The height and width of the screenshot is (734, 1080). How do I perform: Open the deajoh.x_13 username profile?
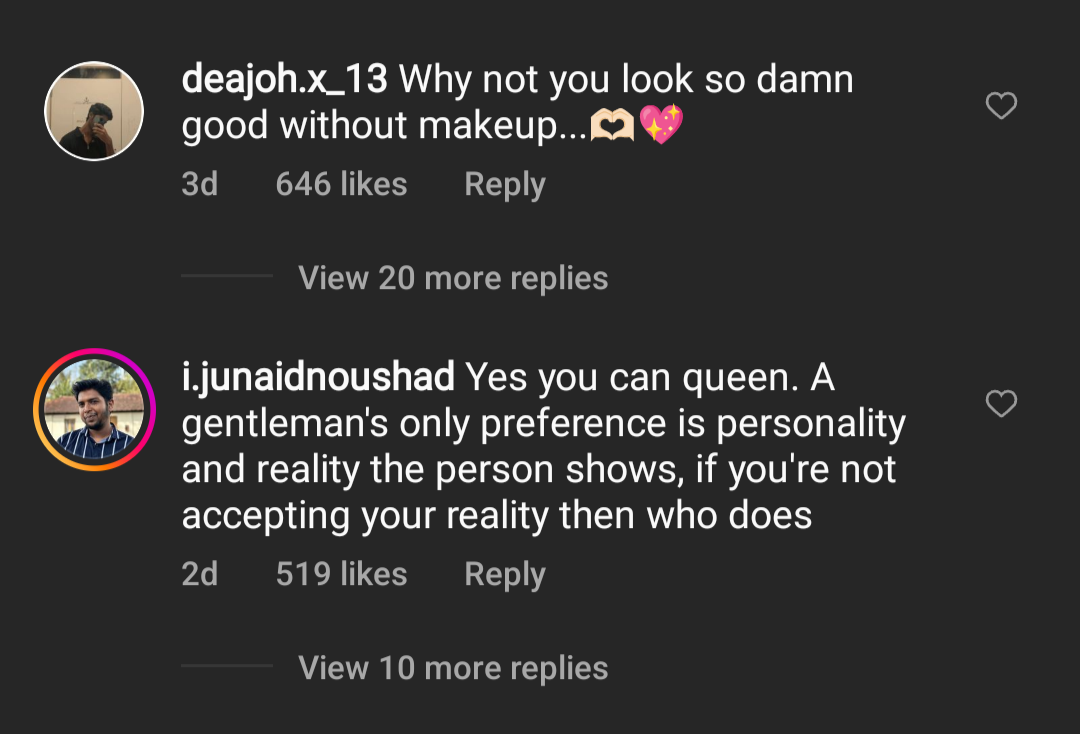(284, 79)
